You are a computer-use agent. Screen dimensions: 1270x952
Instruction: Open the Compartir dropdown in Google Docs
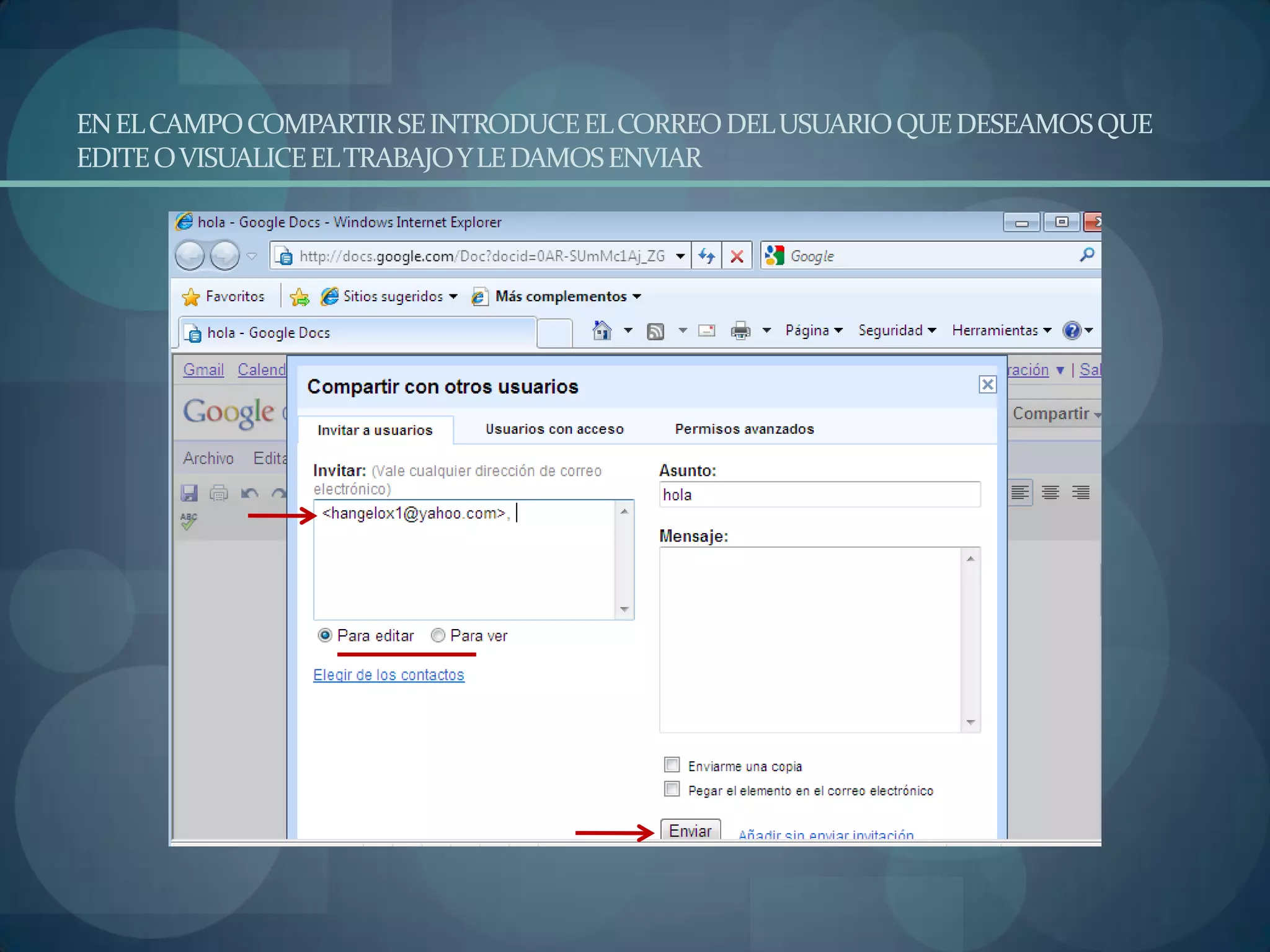coord(1057,413)
